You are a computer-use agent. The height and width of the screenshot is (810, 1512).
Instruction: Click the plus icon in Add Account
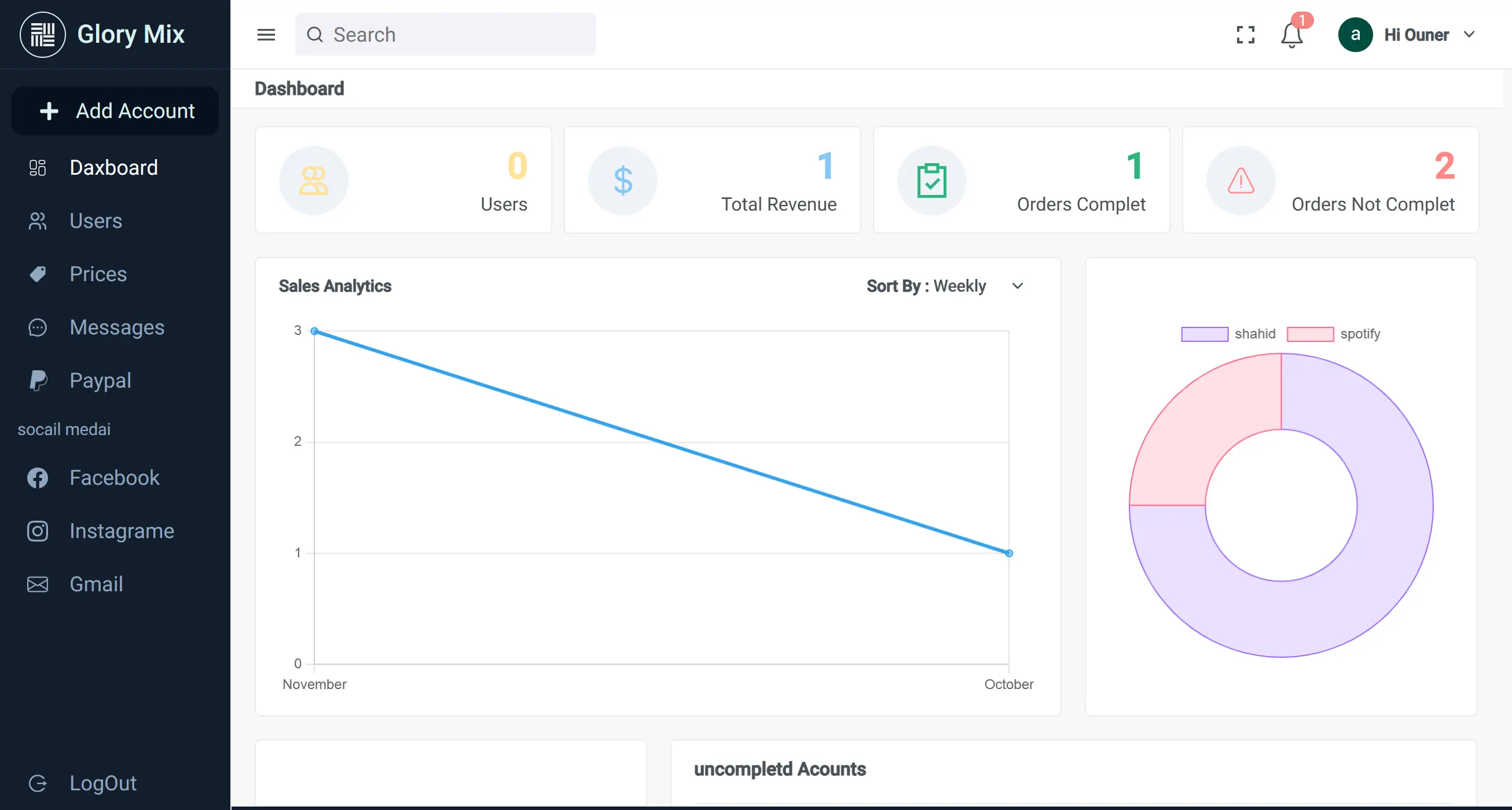[49, 111]
